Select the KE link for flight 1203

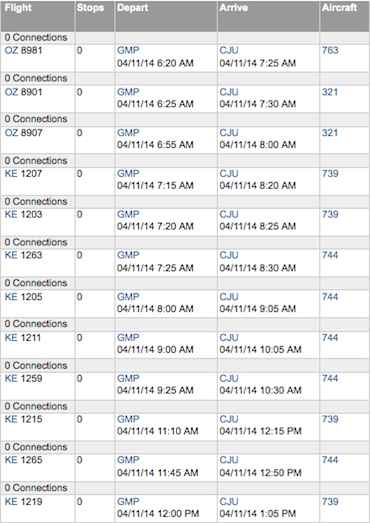click(11, 214)
